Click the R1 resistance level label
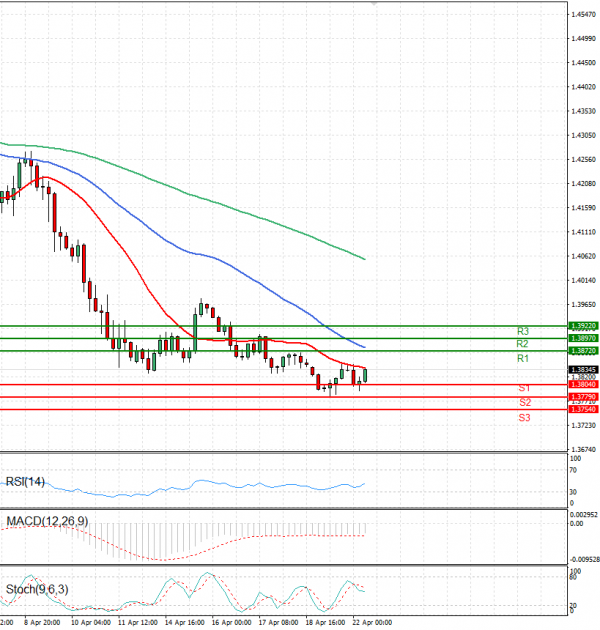 (x=522, y=358)
